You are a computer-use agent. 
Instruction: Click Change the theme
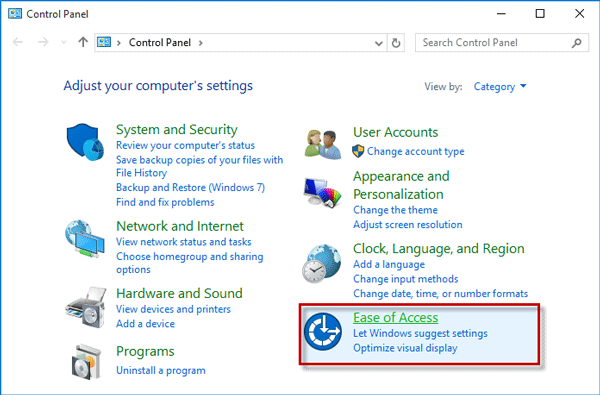pos(395,210)
